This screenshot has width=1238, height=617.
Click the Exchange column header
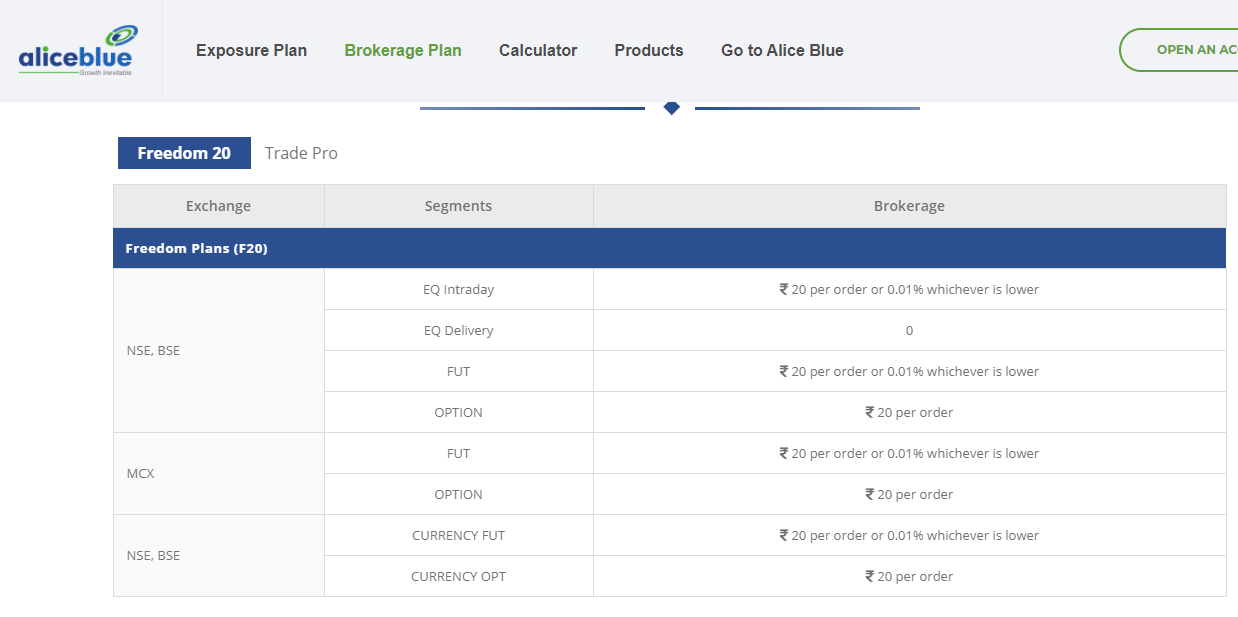218,206
